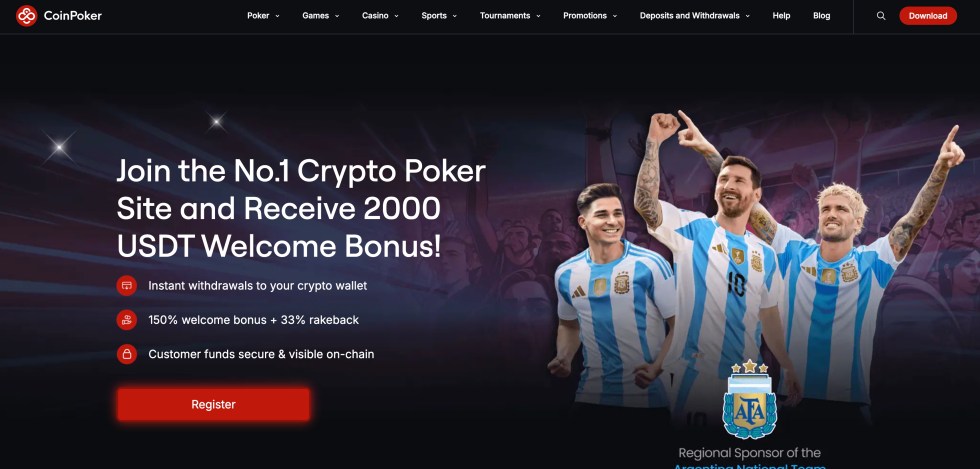Open the Casino dropdown arrow
Viewport: 980px width, 469px height.
[x=396, y=16]
